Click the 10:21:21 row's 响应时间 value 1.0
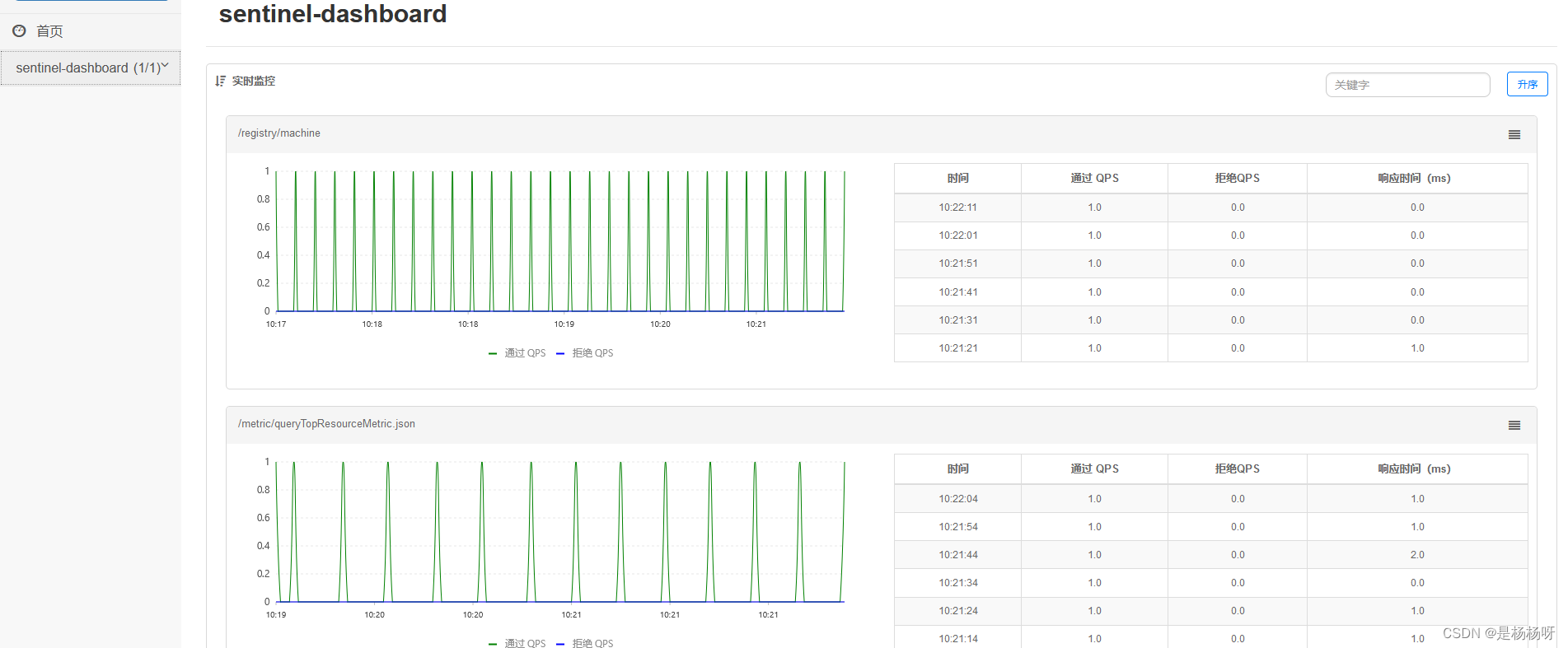 1417,348
